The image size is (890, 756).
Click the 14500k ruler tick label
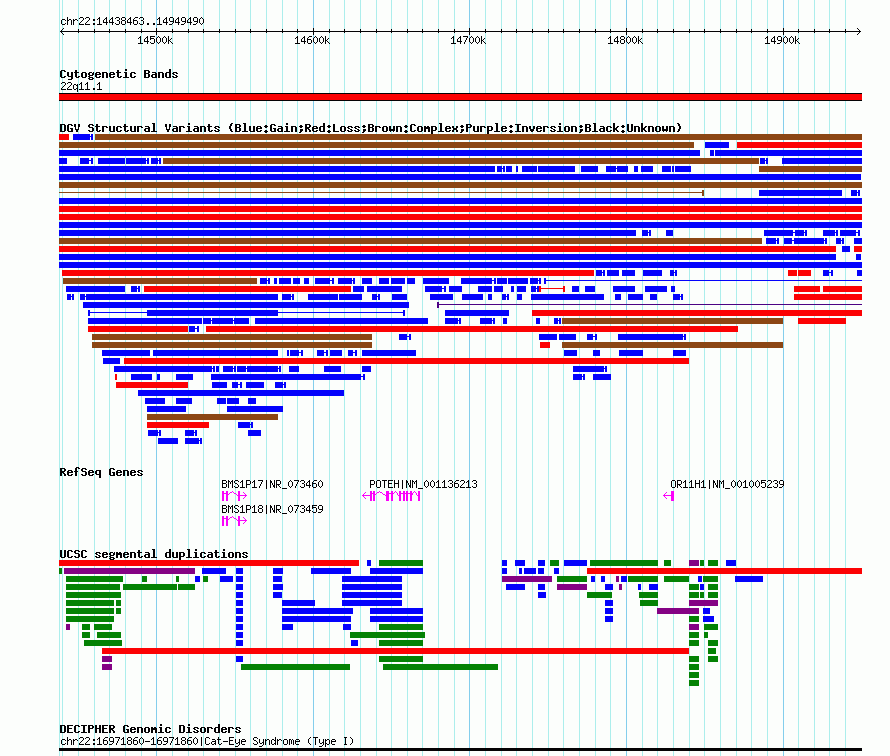[x=155, y=40]
